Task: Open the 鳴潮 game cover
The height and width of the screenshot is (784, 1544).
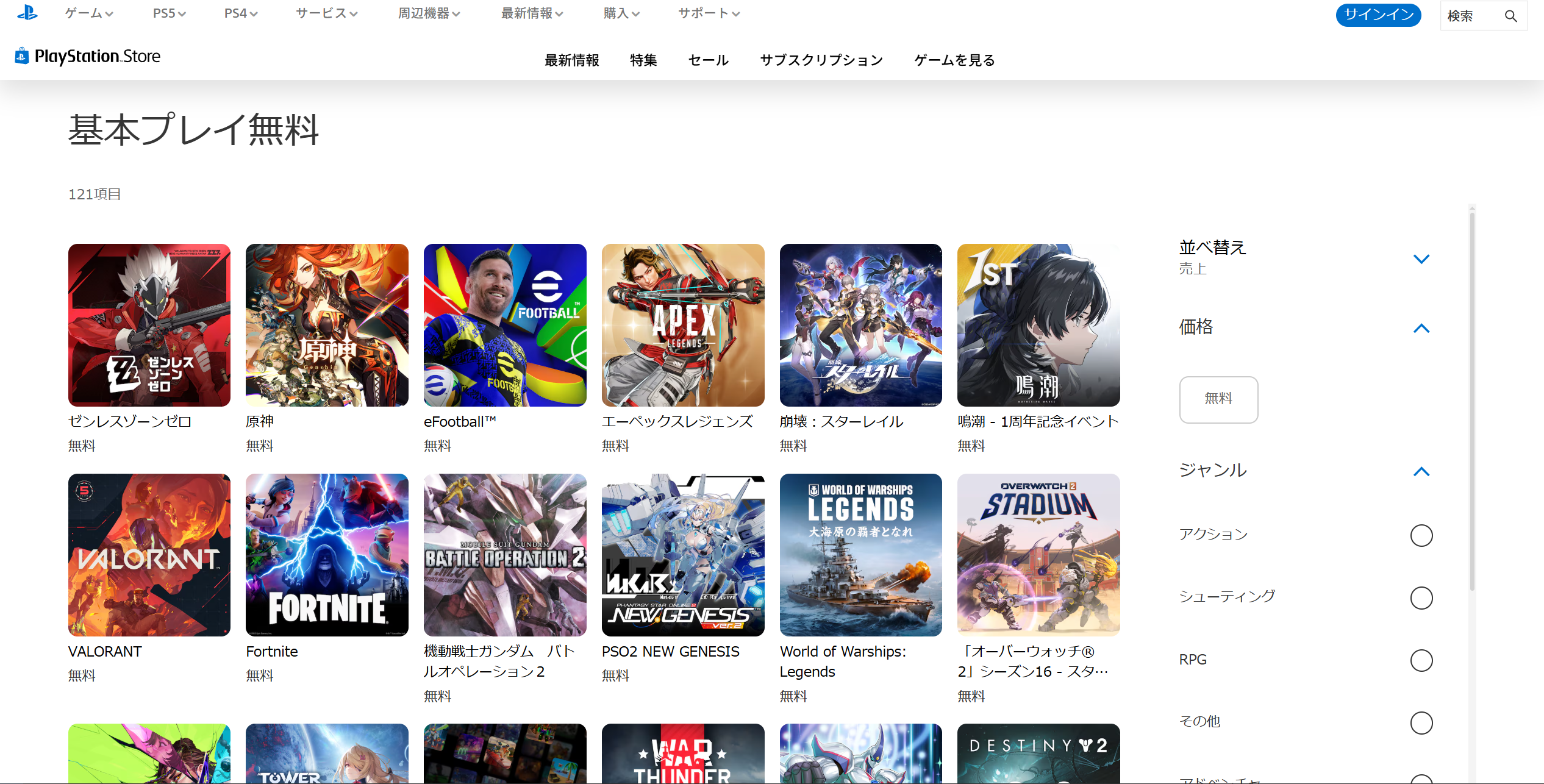Action: coord(1038,325)
